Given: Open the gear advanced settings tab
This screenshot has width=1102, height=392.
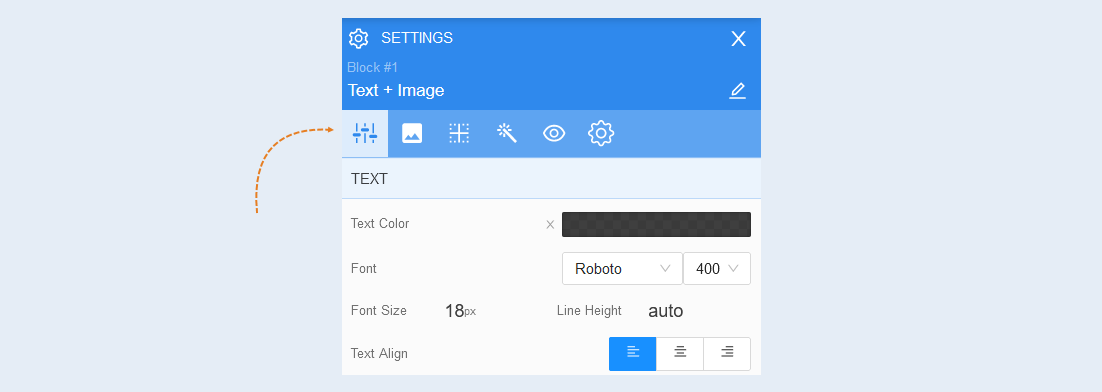Looking at the screenshot, I should coord(601,133).
